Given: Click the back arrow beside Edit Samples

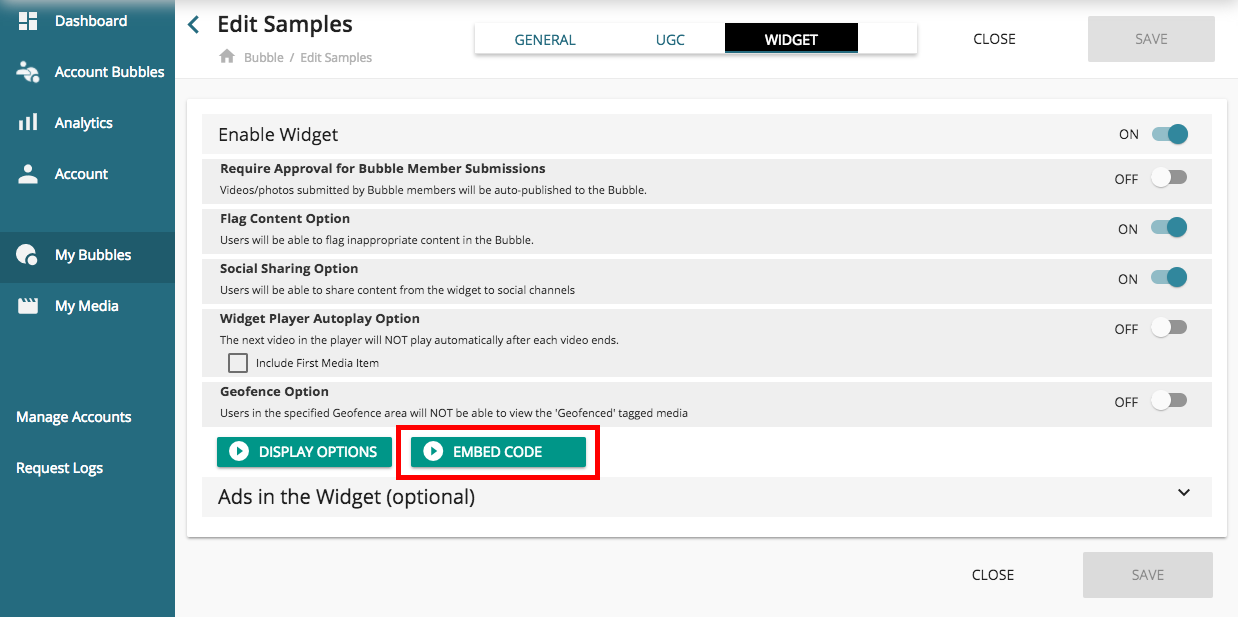Looking at the screenshot, I should [194, 25].
